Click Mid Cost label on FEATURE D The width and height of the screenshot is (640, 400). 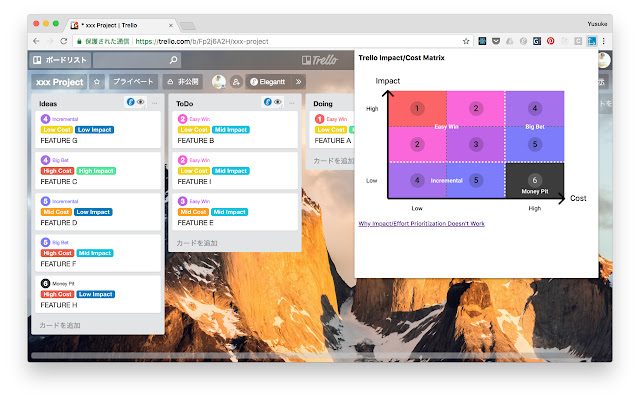[56, 212]
